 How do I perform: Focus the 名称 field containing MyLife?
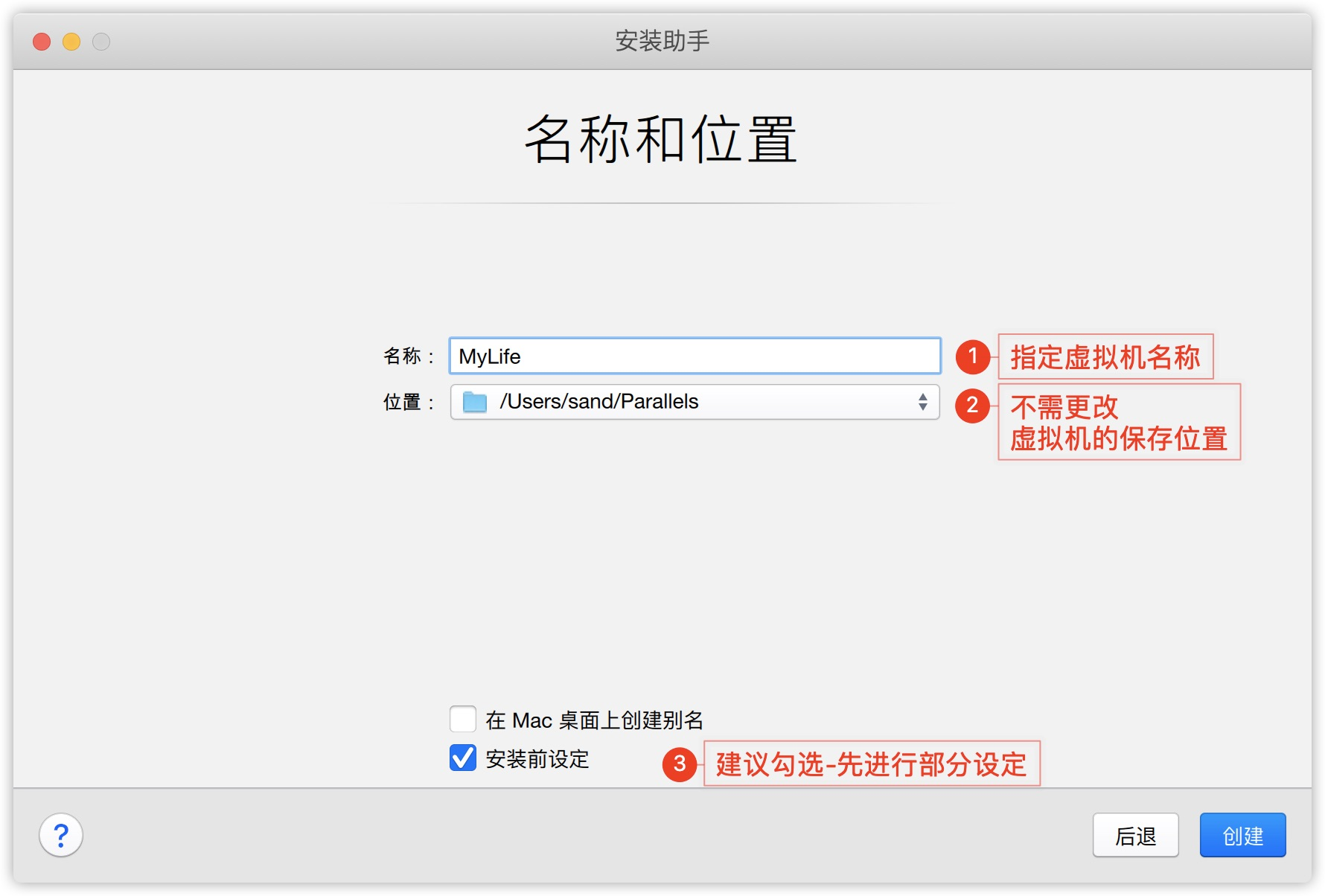pyautogui.click(x=695, y=356)
